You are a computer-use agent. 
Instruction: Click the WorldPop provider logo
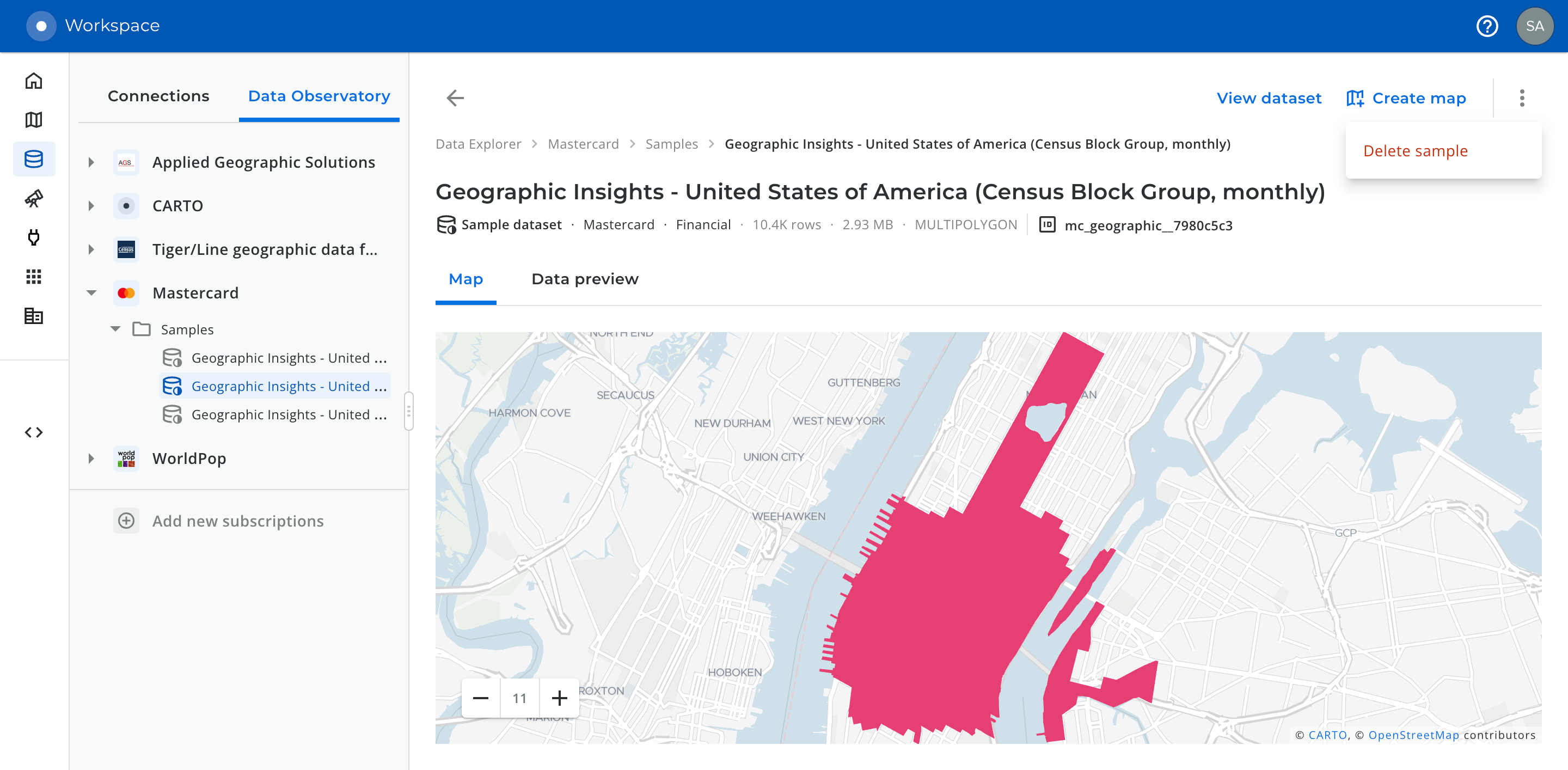tap(126, 459)
